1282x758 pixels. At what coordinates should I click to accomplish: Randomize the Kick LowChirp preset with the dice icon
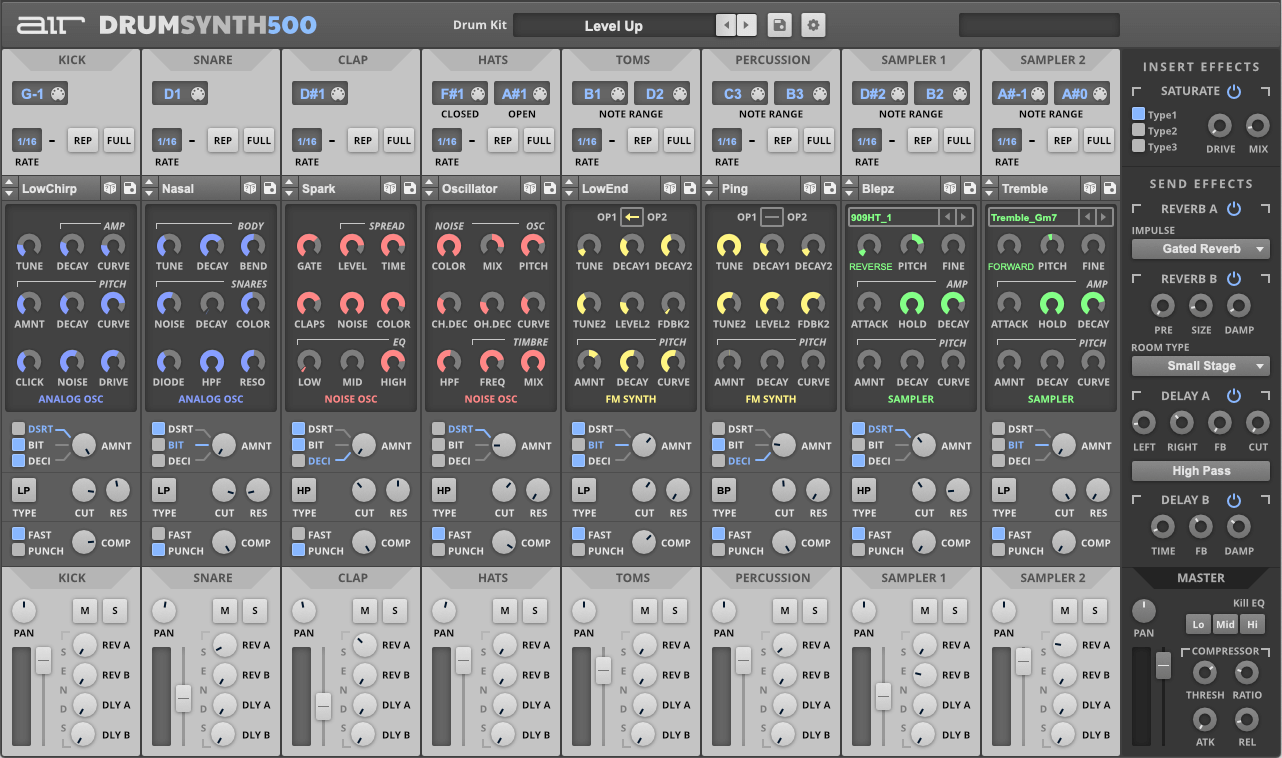(112, 188)
